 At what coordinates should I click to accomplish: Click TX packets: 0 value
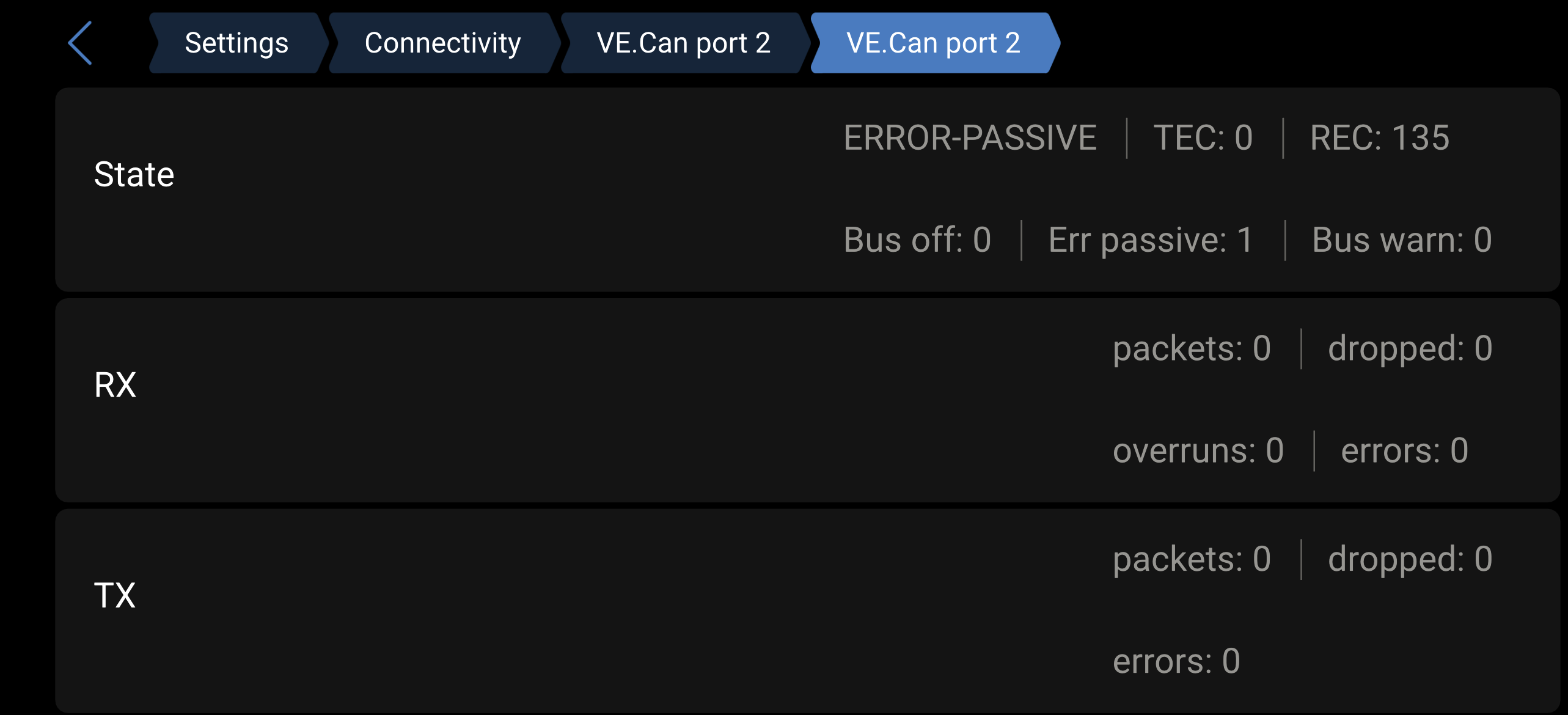[1192, 559]
